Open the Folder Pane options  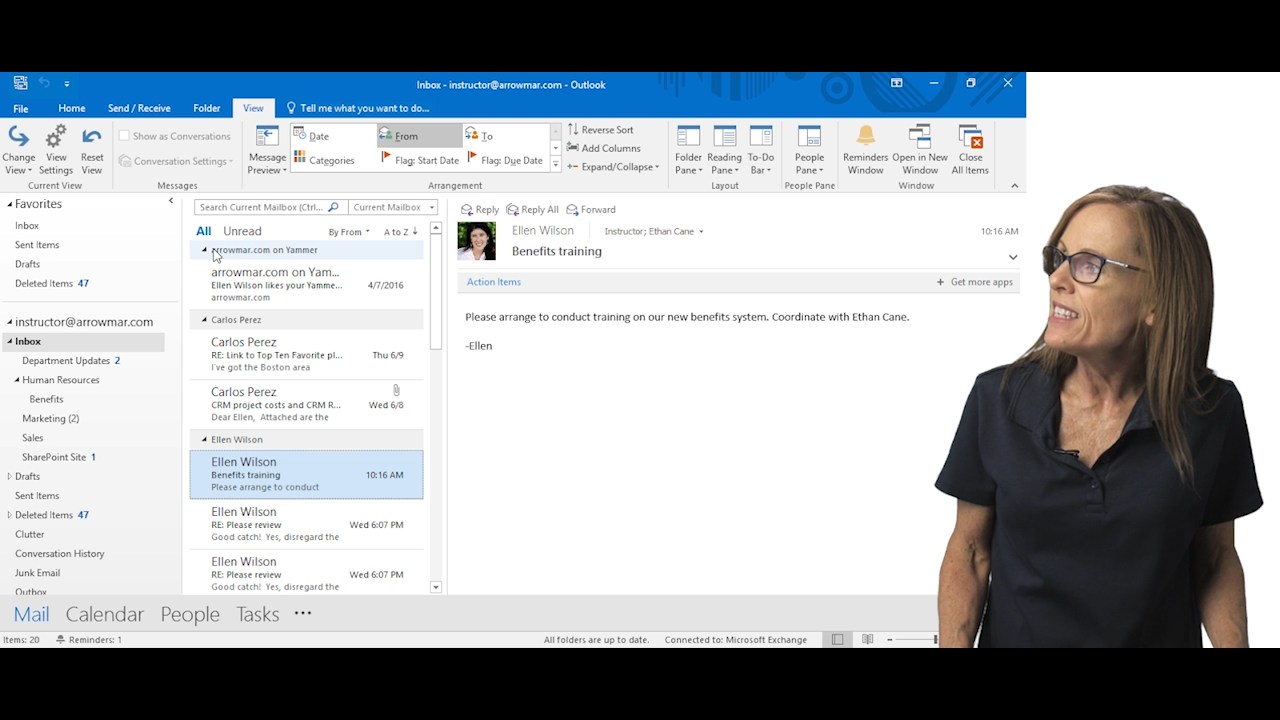click(688, 150)
